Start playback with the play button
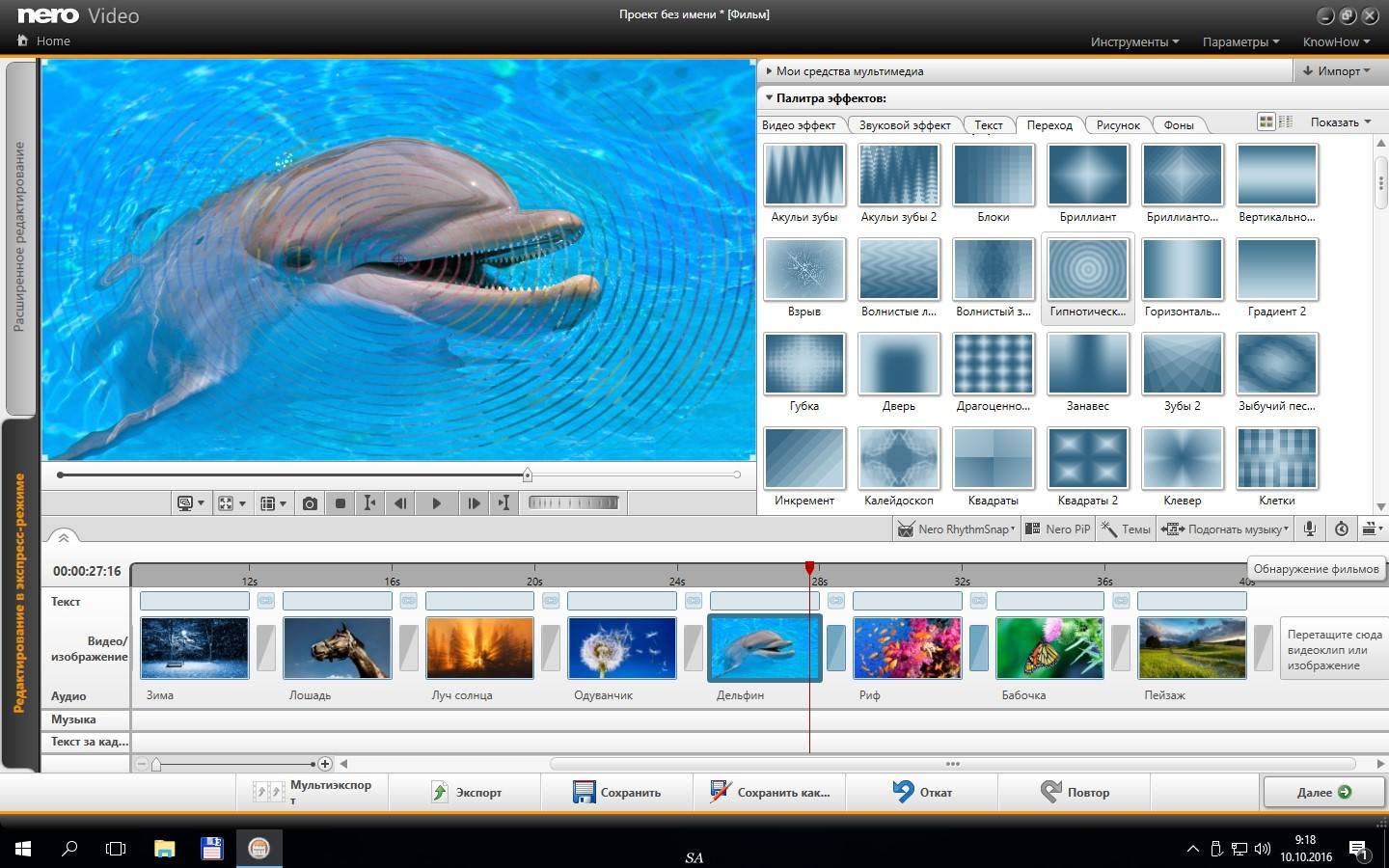 pyautogui.click(x=437, y=503)
